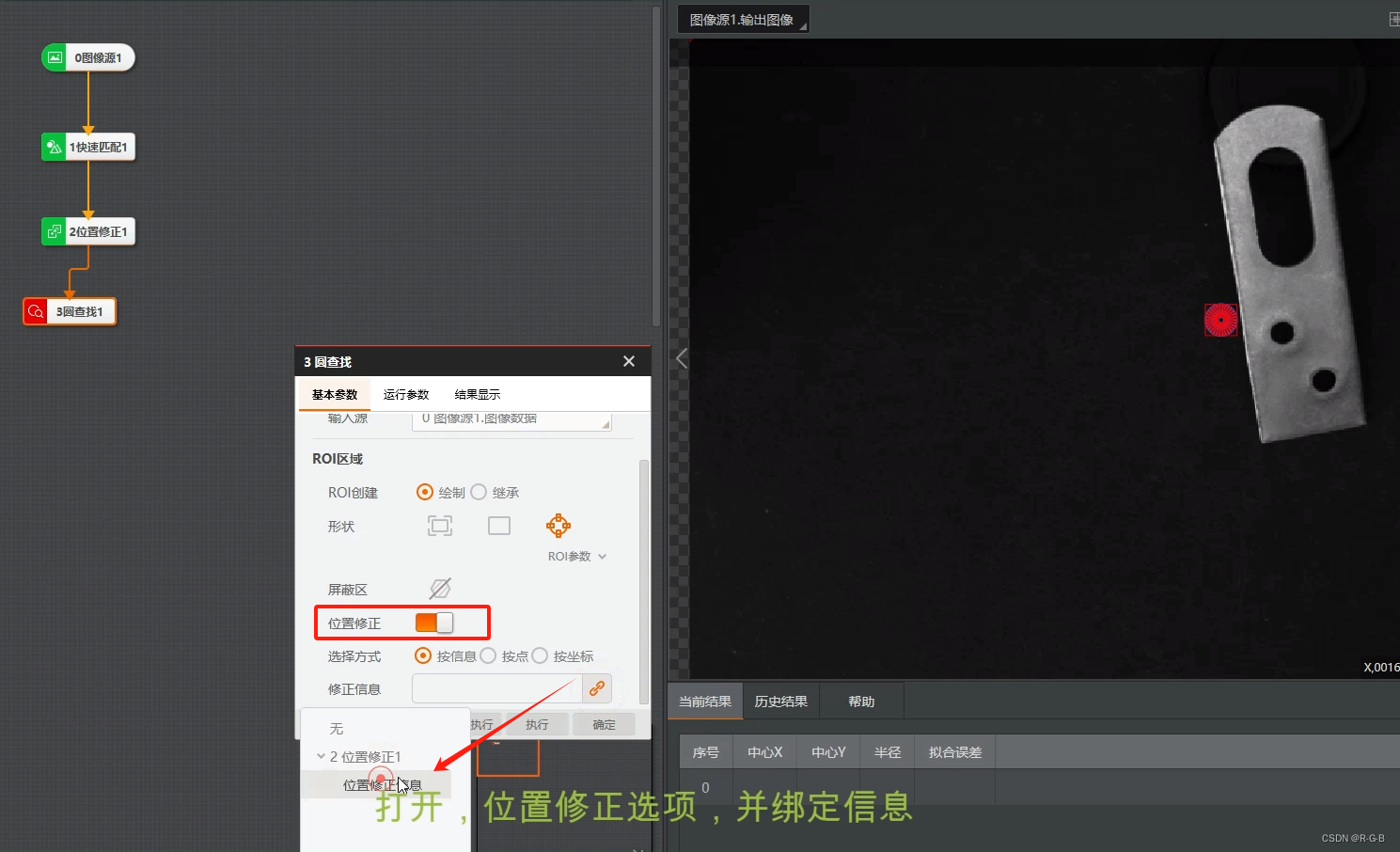
Task: Expand the ROI参数 options
Action: pyautogui.click(x=575, y=556)
